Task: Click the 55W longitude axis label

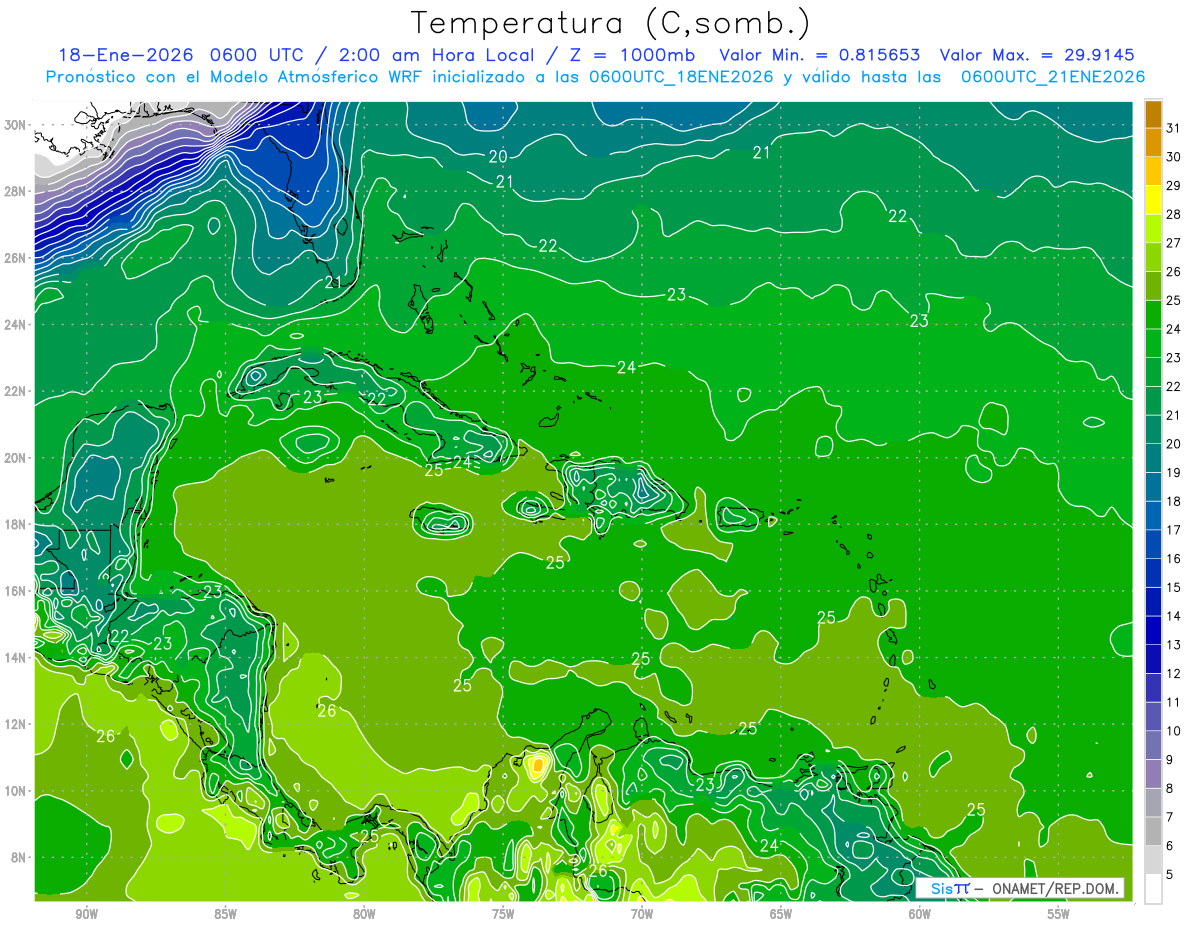Action: 1059,914
